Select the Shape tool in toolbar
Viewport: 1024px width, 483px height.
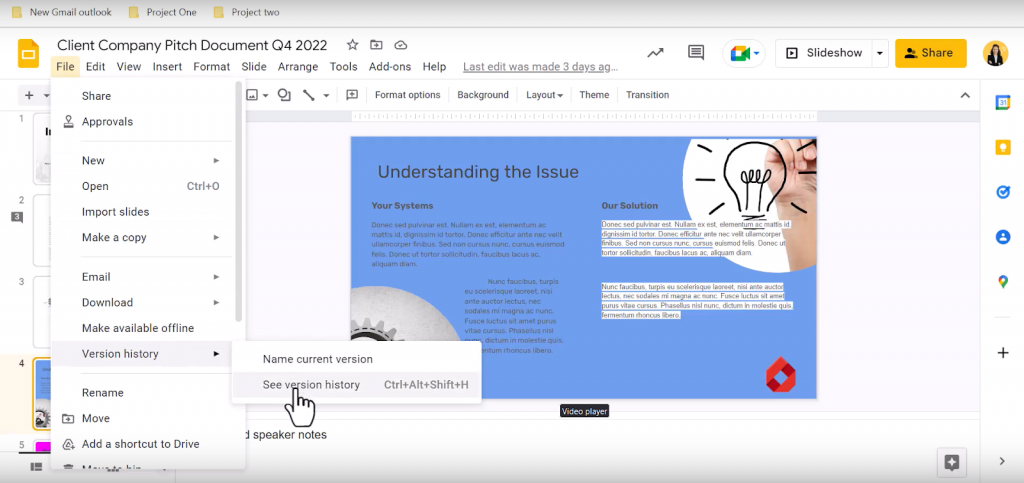coord(284,95)
